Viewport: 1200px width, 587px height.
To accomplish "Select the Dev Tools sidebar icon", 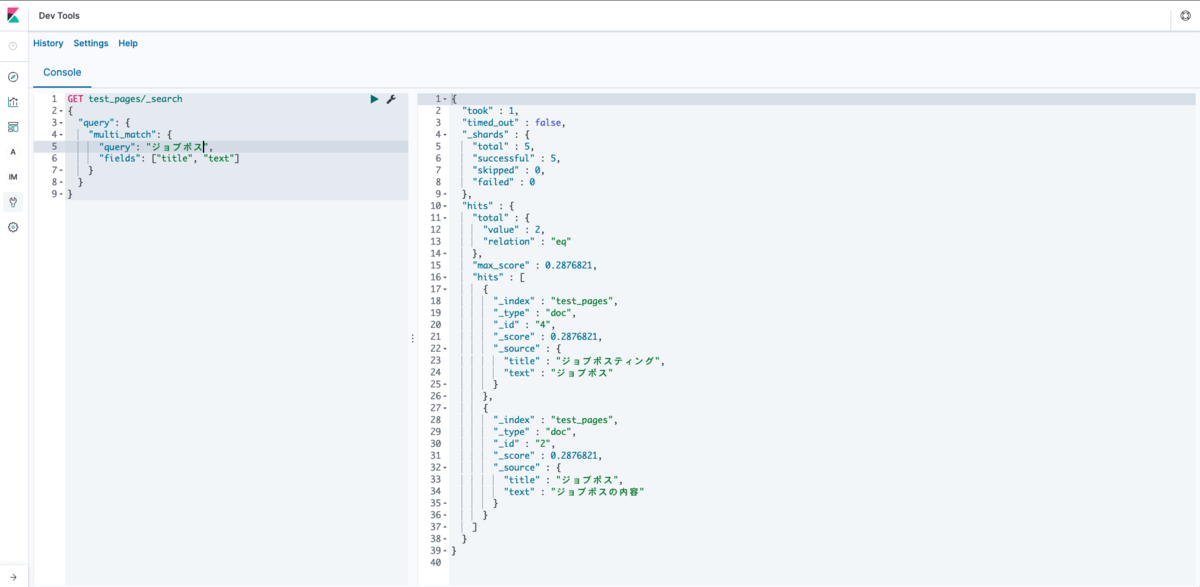I will (13, 202).
